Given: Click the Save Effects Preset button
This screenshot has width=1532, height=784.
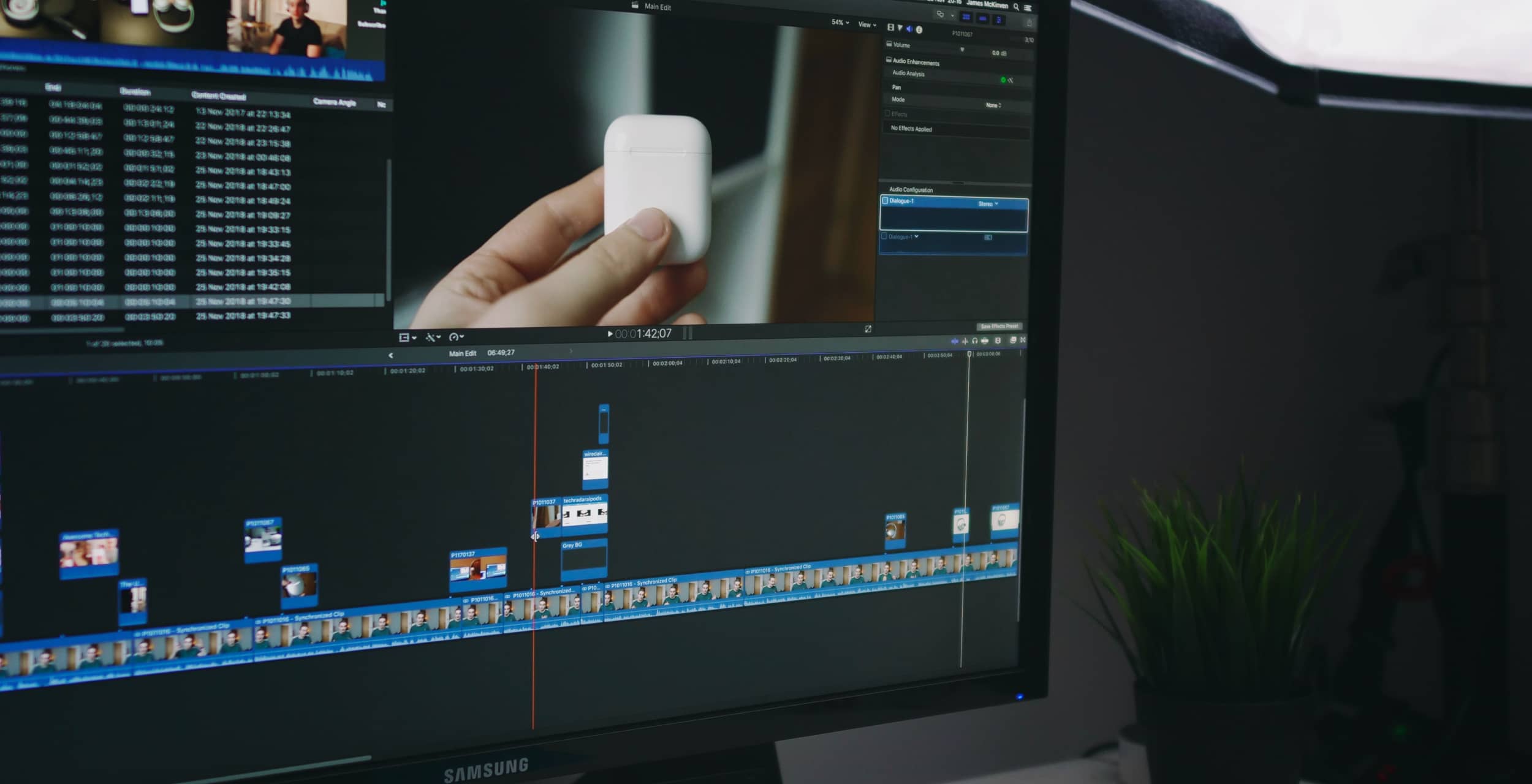Looking at the screenshot, I should (x=1000, y=326).
